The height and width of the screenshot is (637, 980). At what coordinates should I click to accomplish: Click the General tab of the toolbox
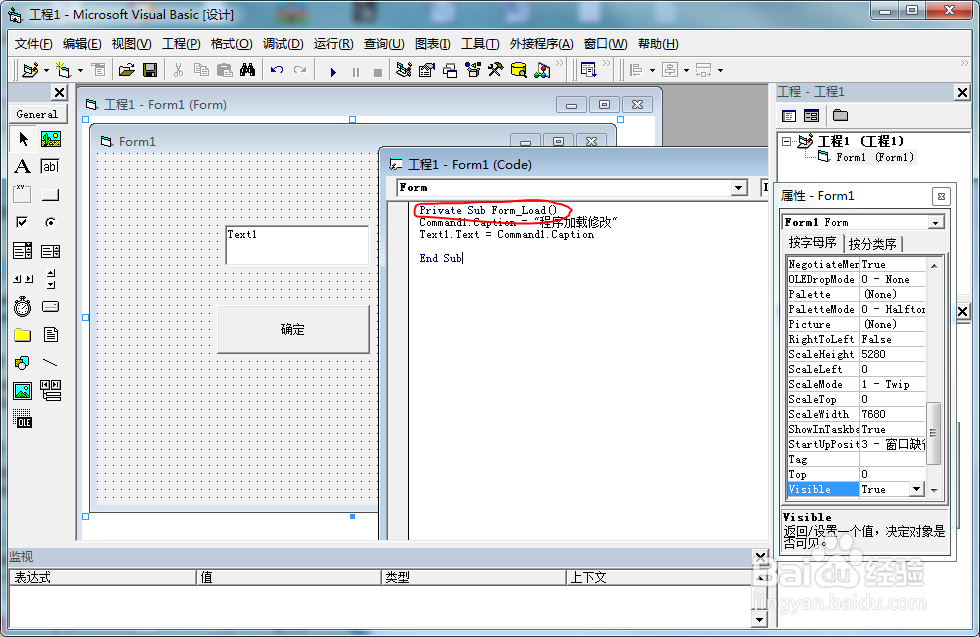coord(38,114)
